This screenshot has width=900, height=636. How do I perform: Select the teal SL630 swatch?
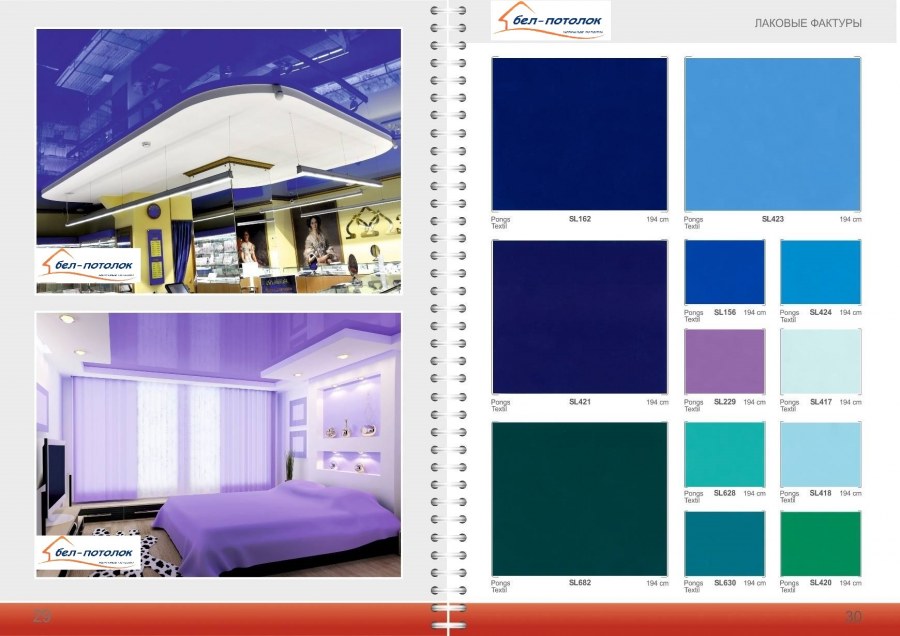(724, 543)
